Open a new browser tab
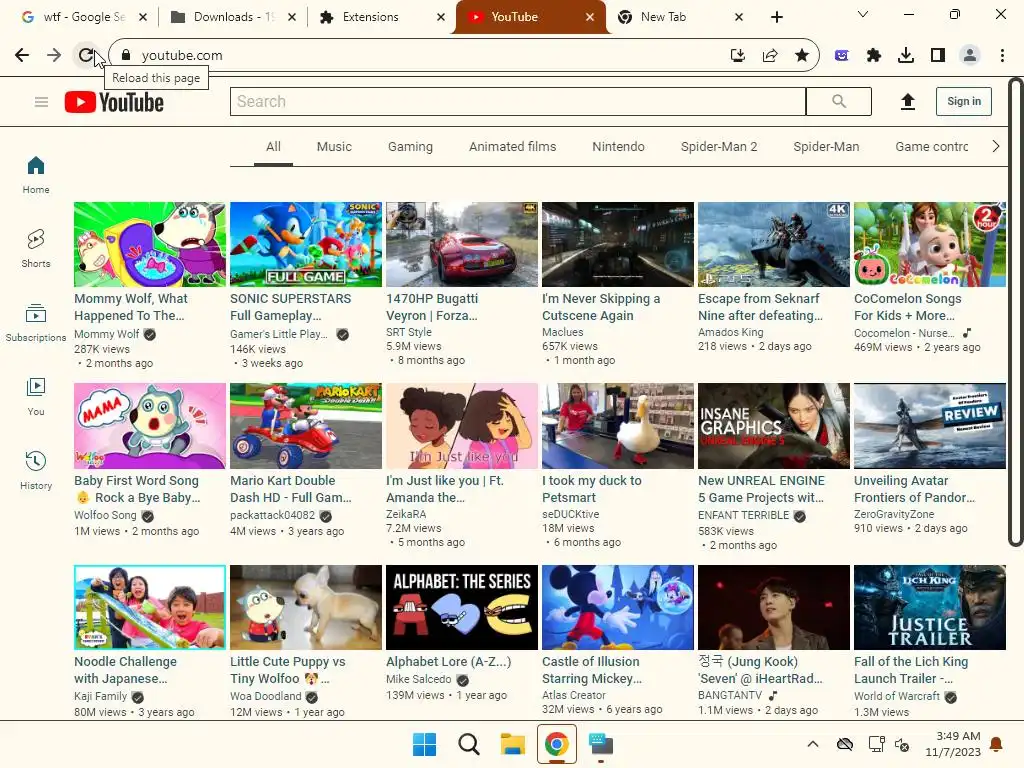 coord(776,17)
